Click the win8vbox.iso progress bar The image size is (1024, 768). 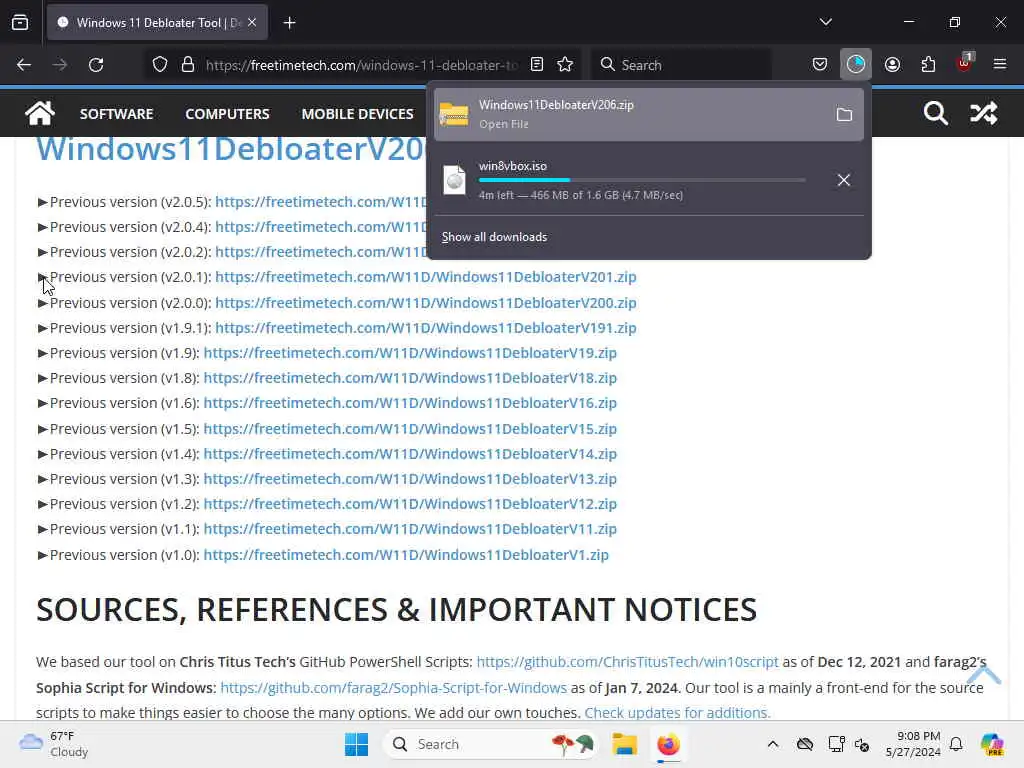tap(642, 180)
